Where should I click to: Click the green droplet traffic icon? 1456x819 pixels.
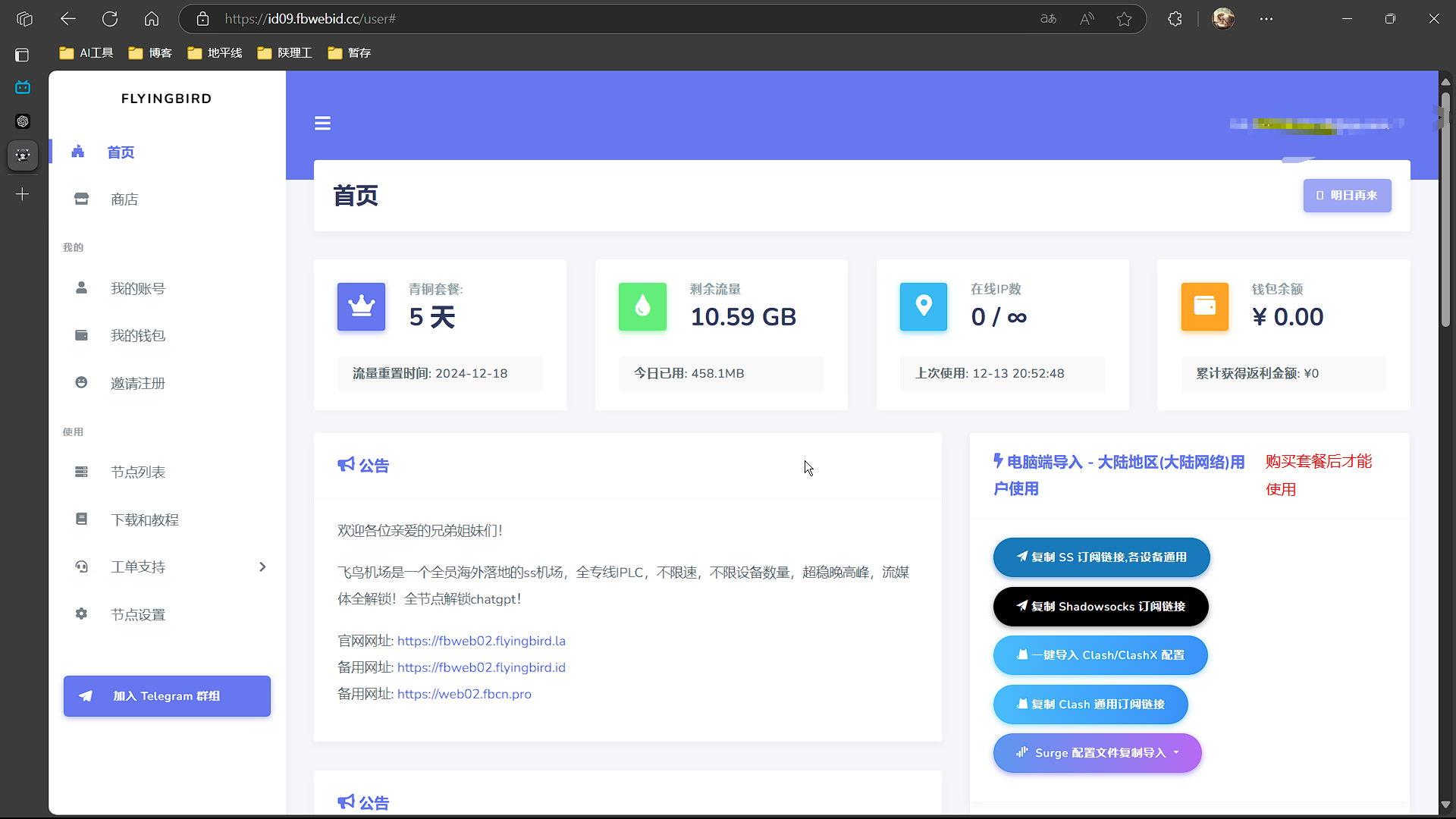pyautogui.click(x=642, y=306)
